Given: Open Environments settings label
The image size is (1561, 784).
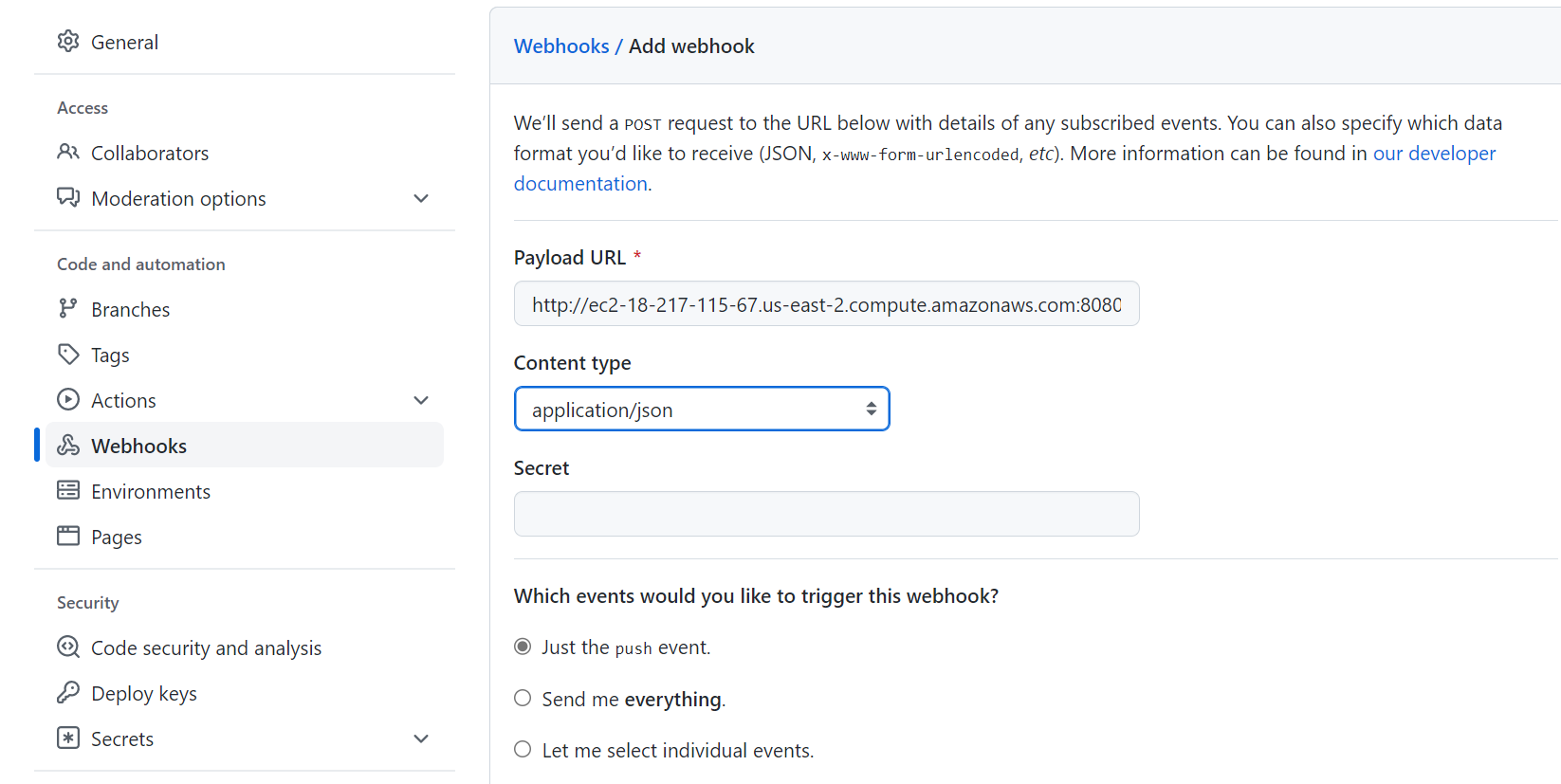Looking at the screenshot, I should pos(151,492).
